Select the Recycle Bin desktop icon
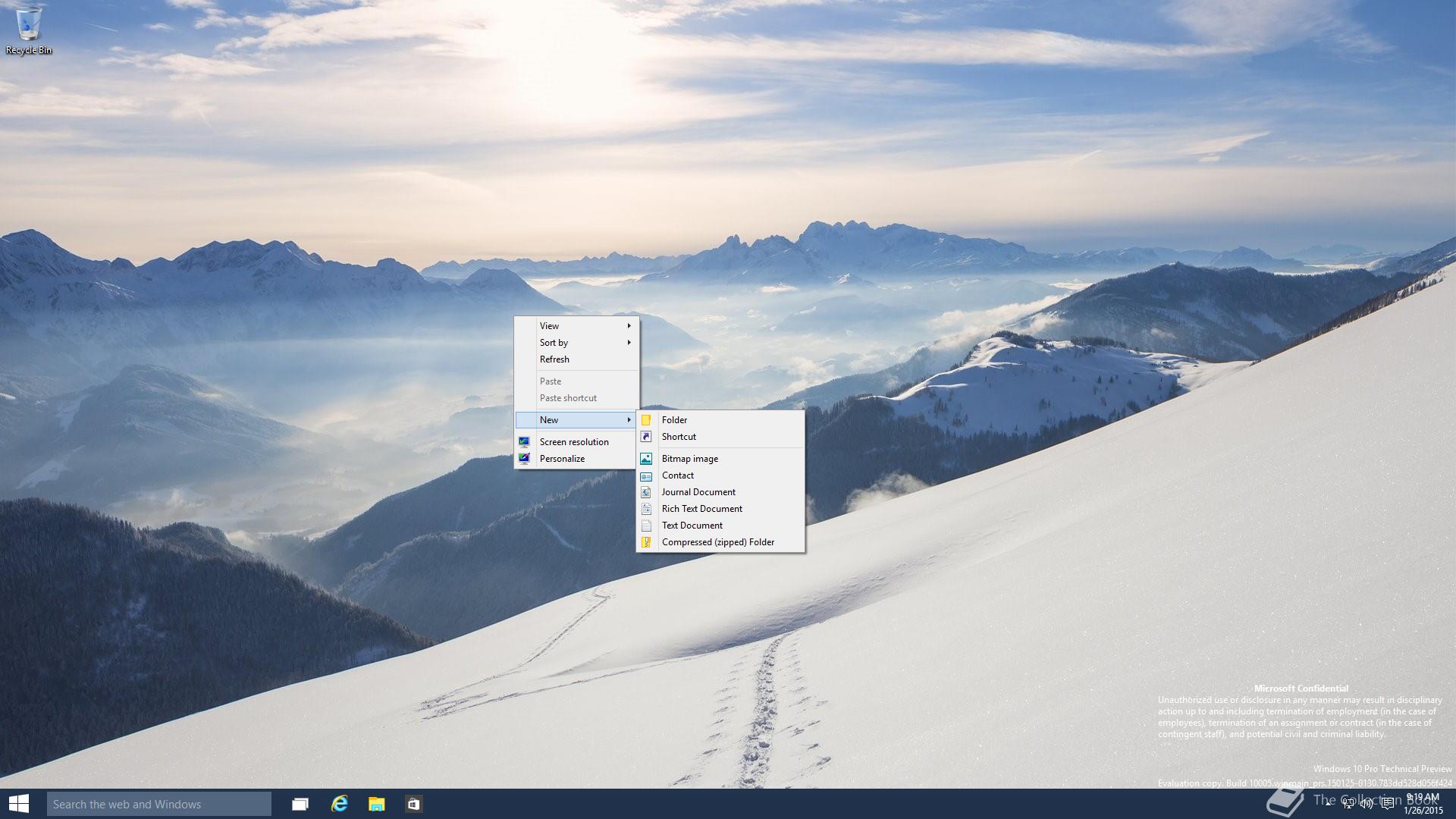The height and width of the screenshot is (819, 1456). [29, 30]
